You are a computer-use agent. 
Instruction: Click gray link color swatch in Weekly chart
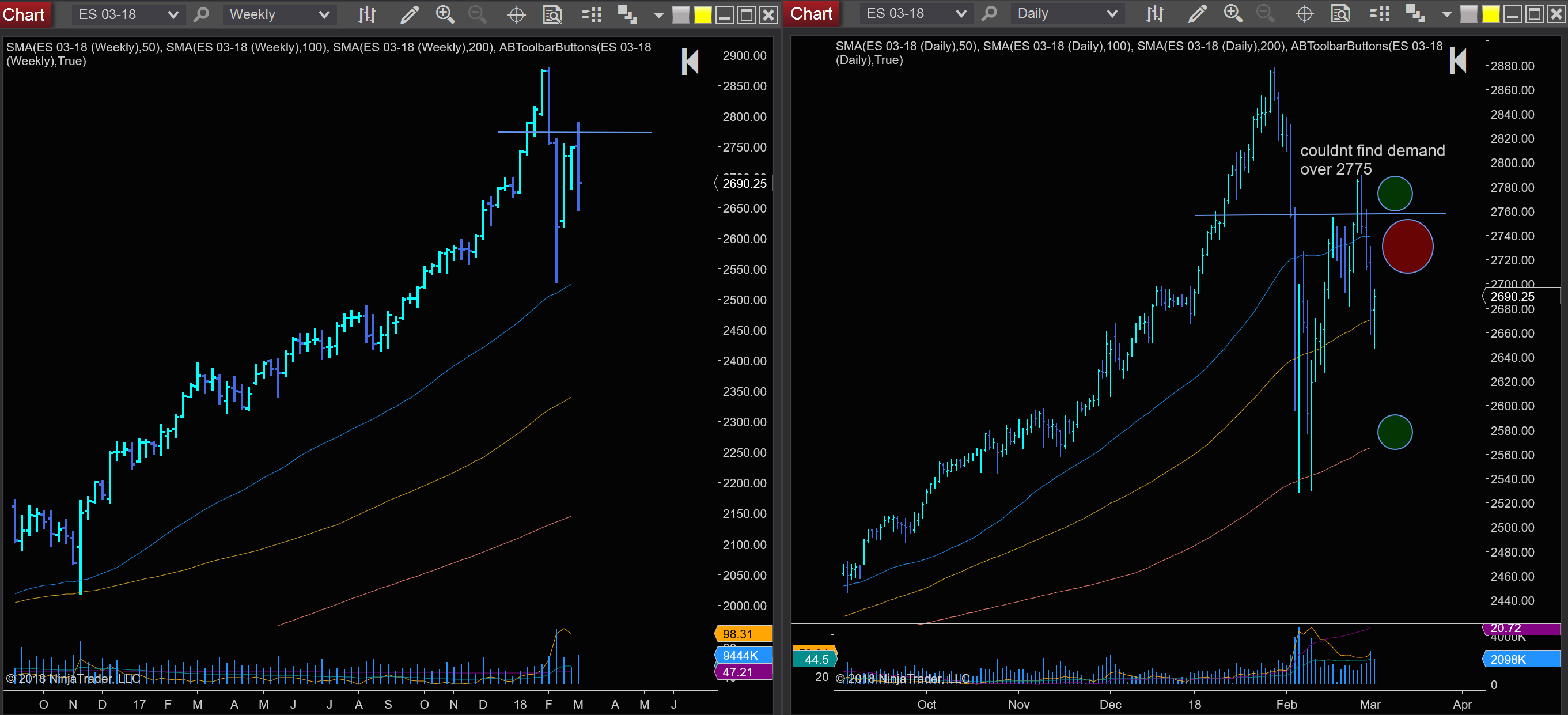click(x=680, y=14)
